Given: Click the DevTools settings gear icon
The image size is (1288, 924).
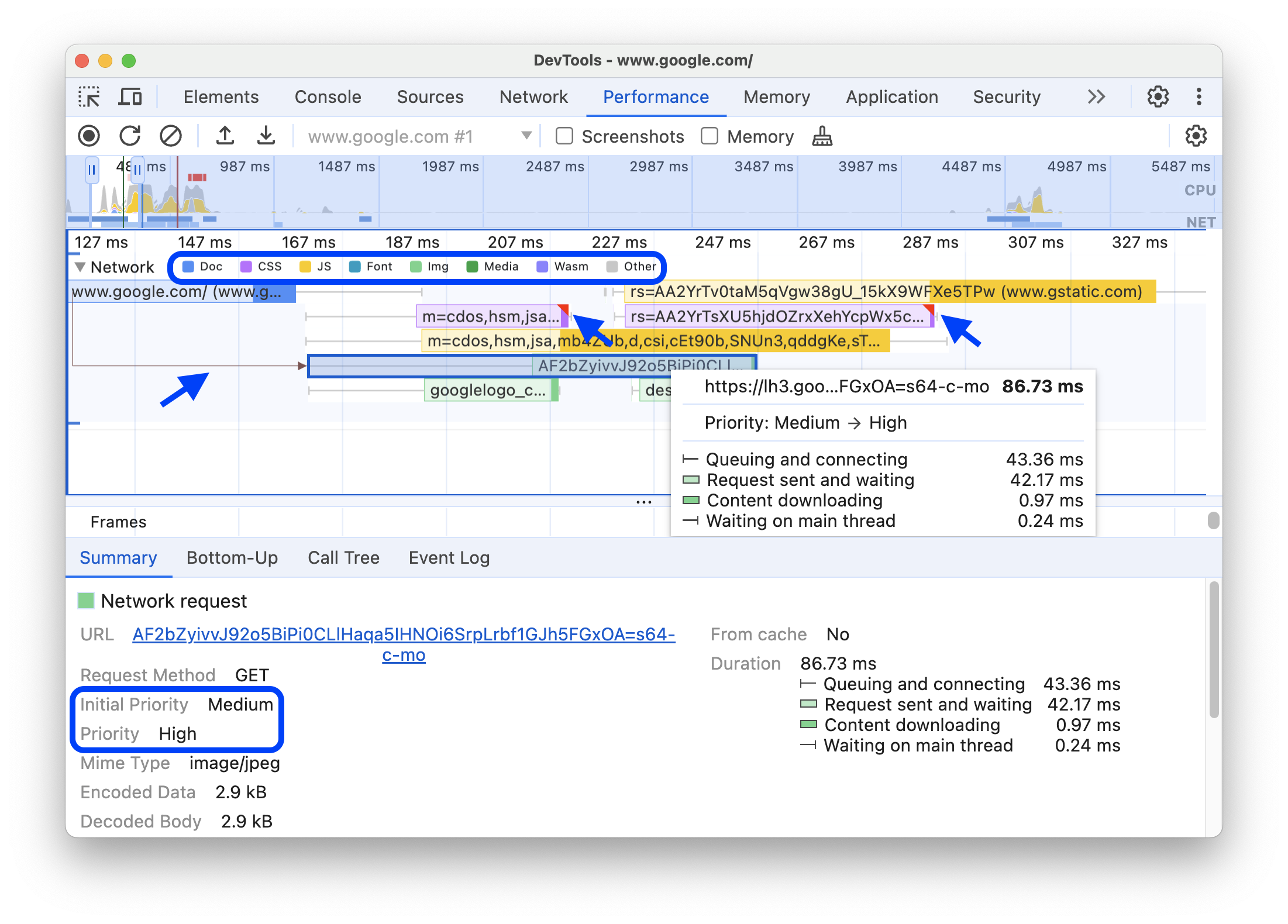Looking at the screenshot, I should pyautogui.click(x=1158, y=97).
